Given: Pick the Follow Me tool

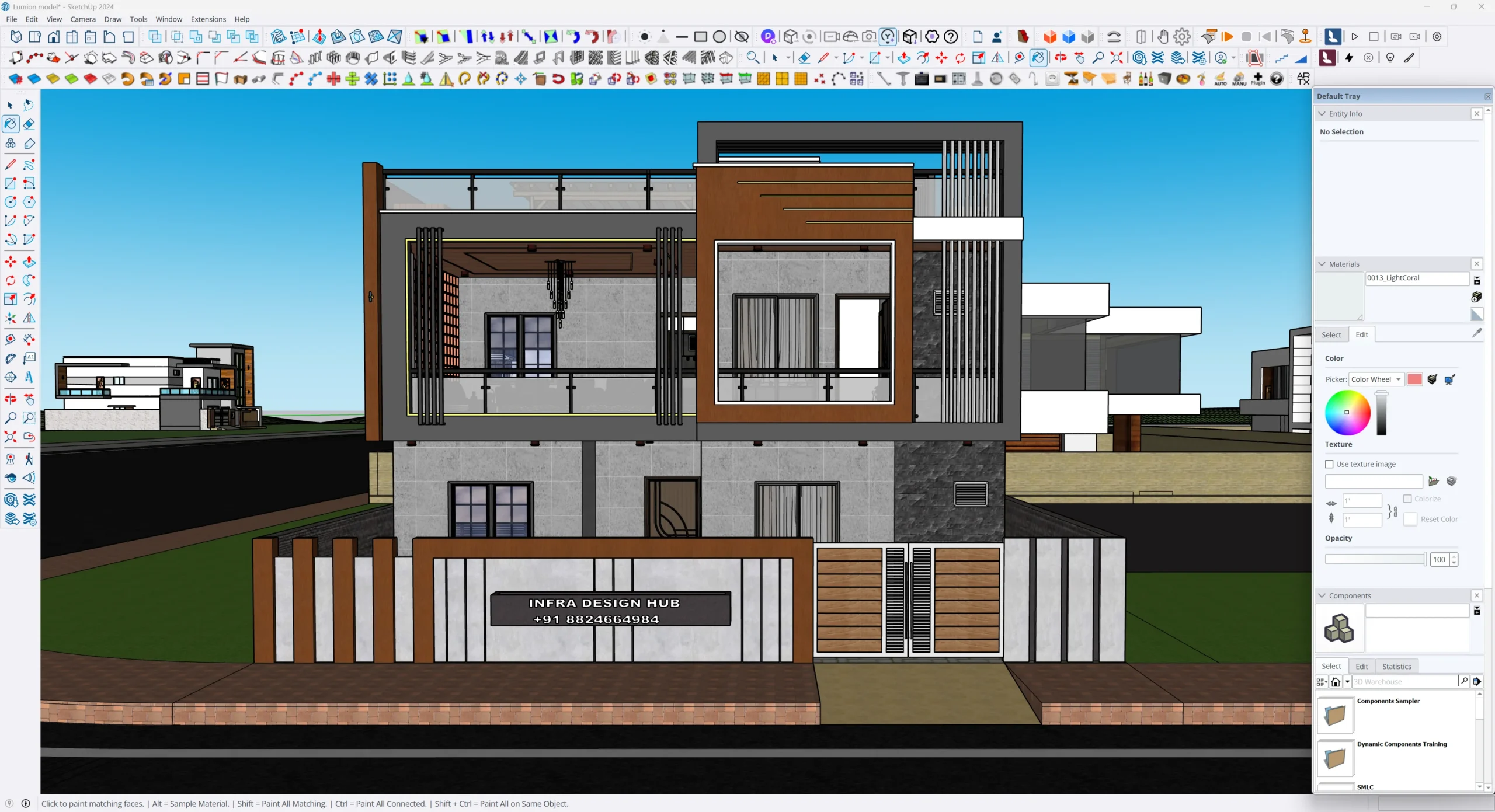Looking at the screenshot, I should click(x=29, y=281).
